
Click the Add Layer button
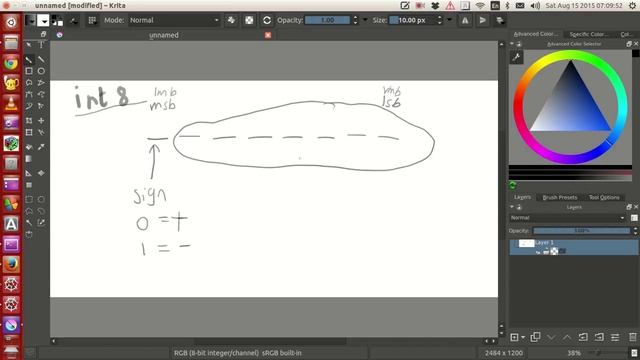tap(514, 337)
